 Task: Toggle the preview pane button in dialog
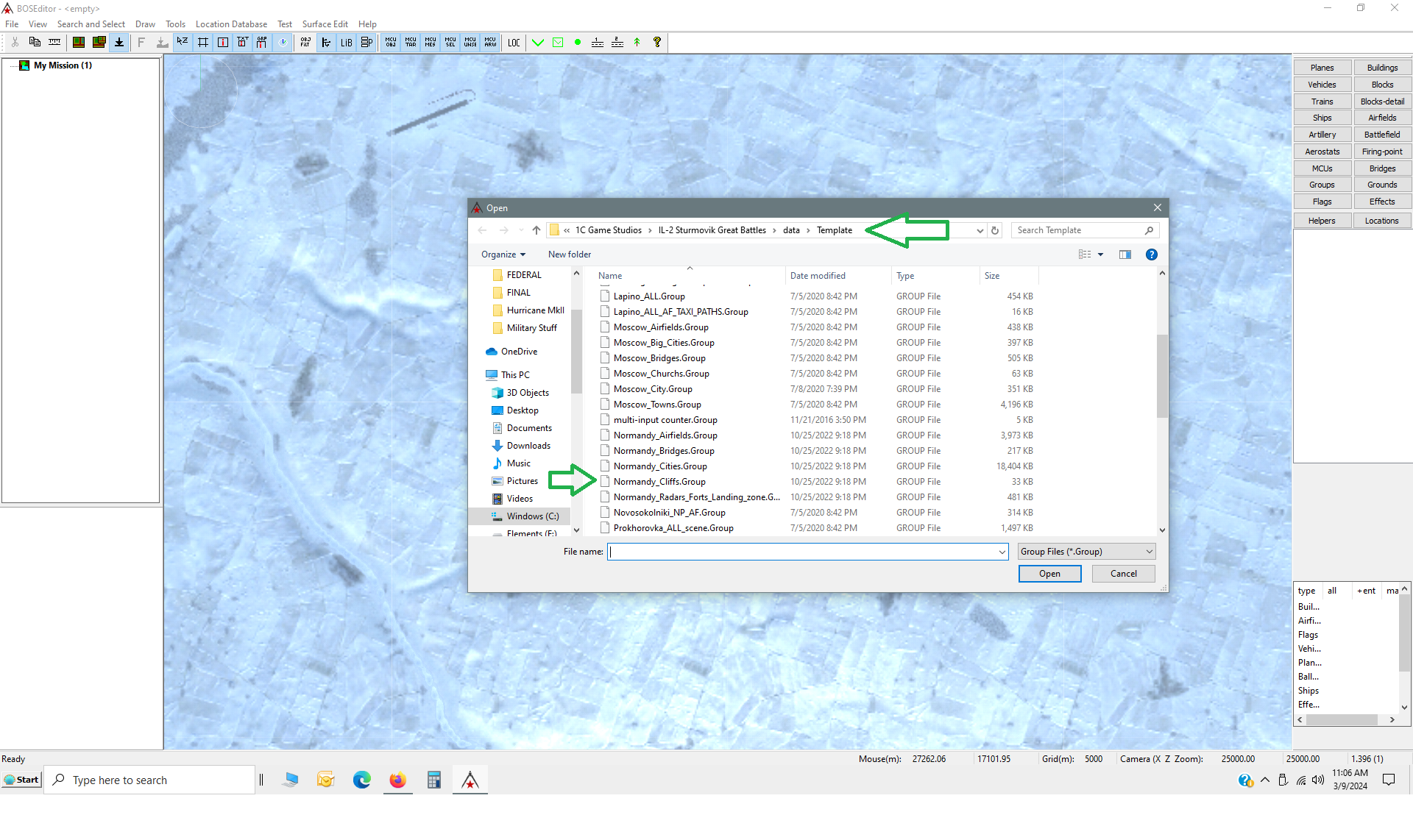pyautogui.click(x=1125, y=255)
